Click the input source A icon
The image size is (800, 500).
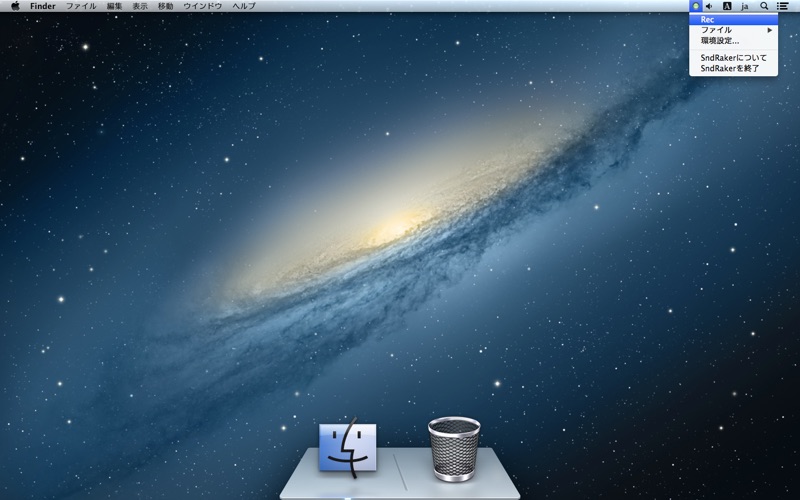coord(727,6)
